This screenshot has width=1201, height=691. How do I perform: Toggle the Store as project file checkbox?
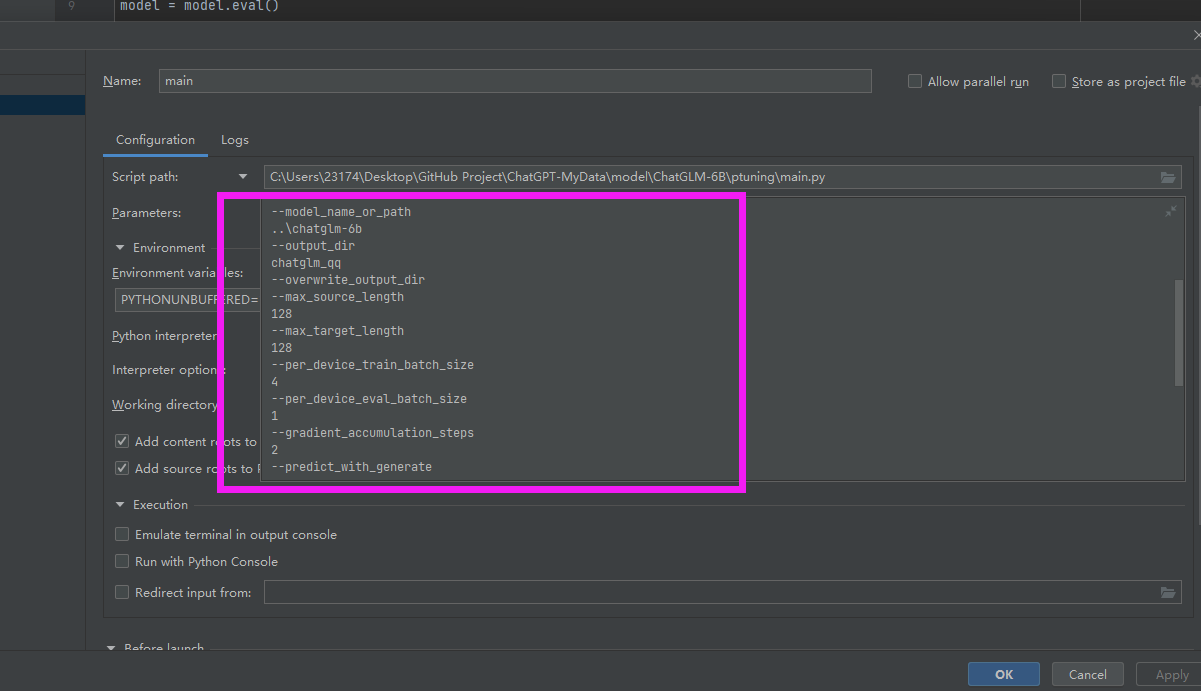click(1059, 81)
